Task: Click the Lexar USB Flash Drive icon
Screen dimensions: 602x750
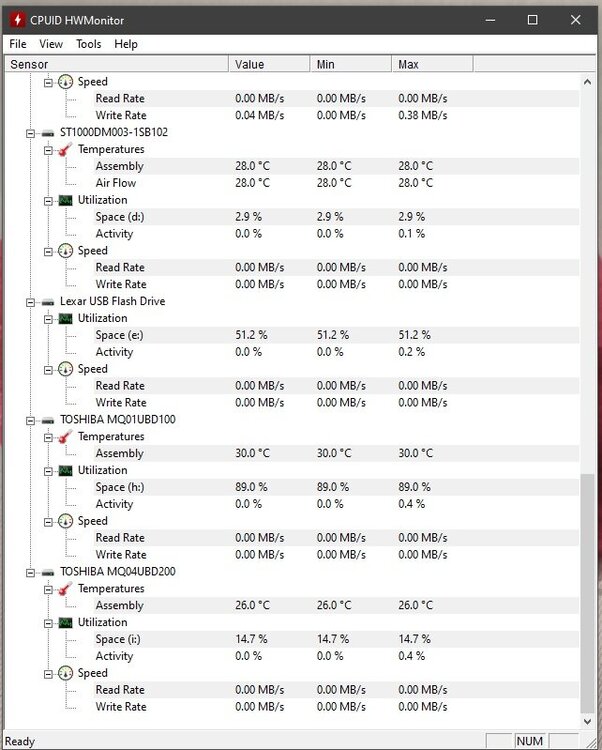Action: coord(48,301)
